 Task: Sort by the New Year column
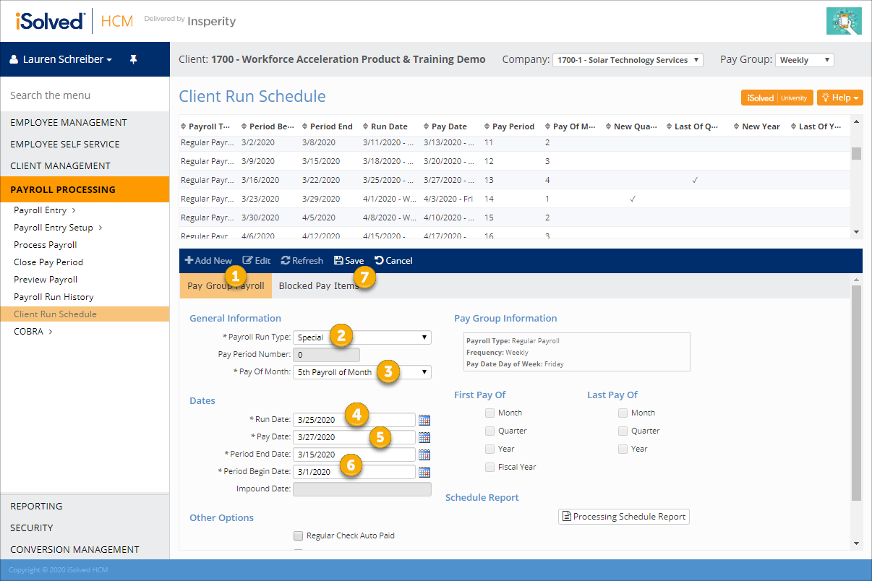click(757, 126)
